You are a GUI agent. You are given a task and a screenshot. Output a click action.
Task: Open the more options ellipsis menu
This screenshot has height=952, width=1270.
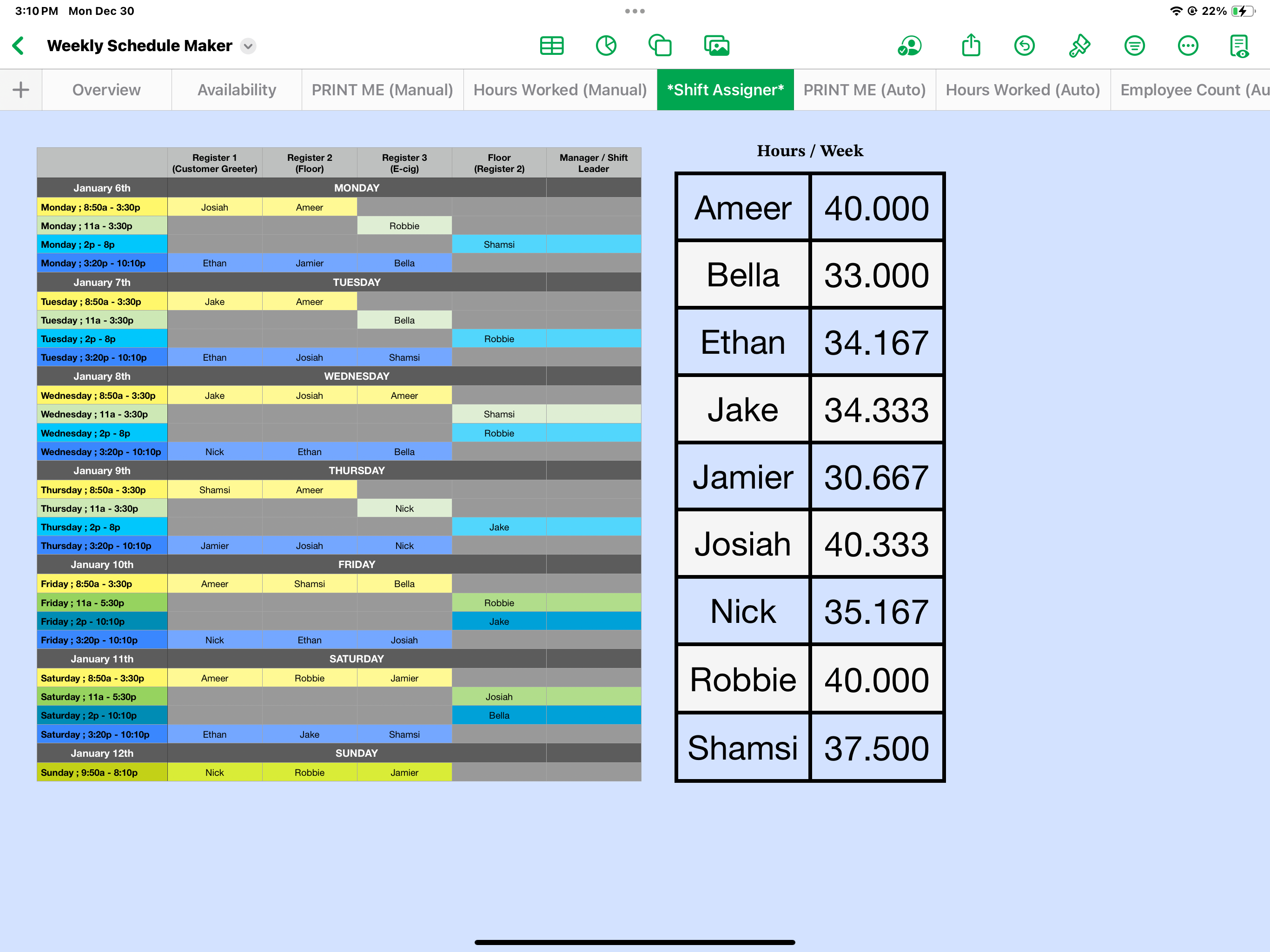point(1187,46)
